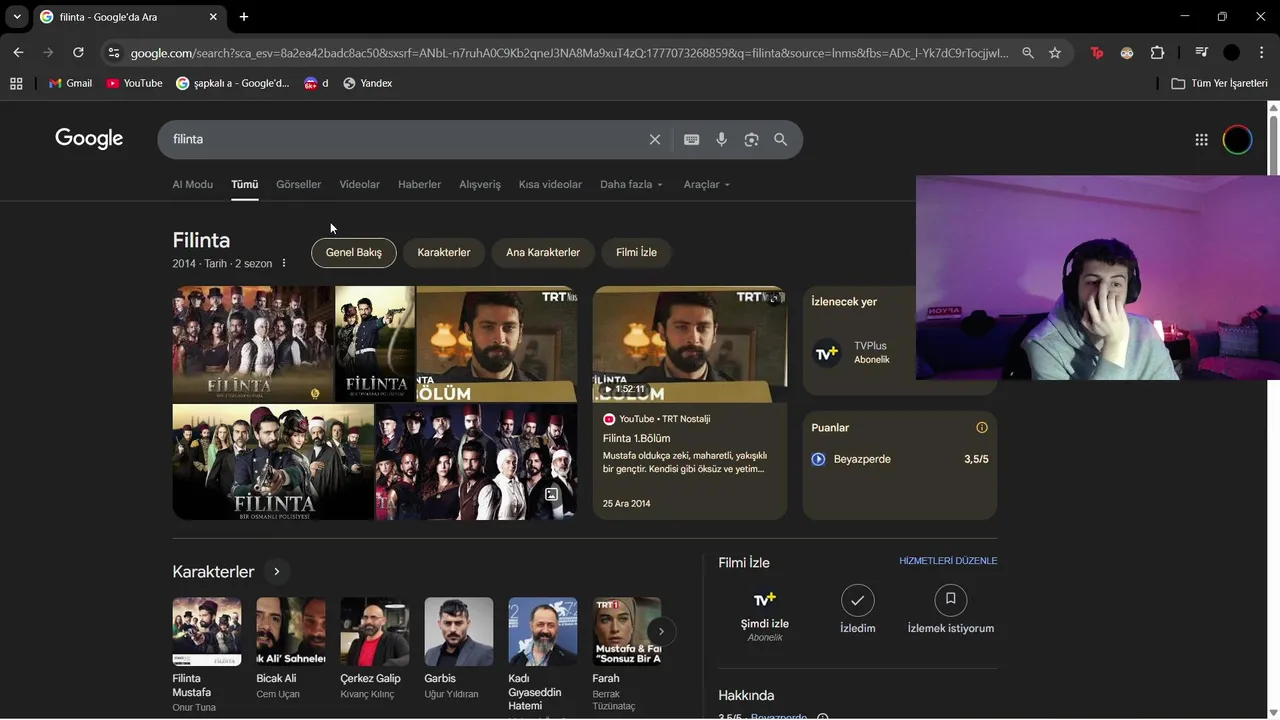The height and width of the screenshot is (720, 1280).
Task: Open site information icon in address bar
Action: [113, 53]
